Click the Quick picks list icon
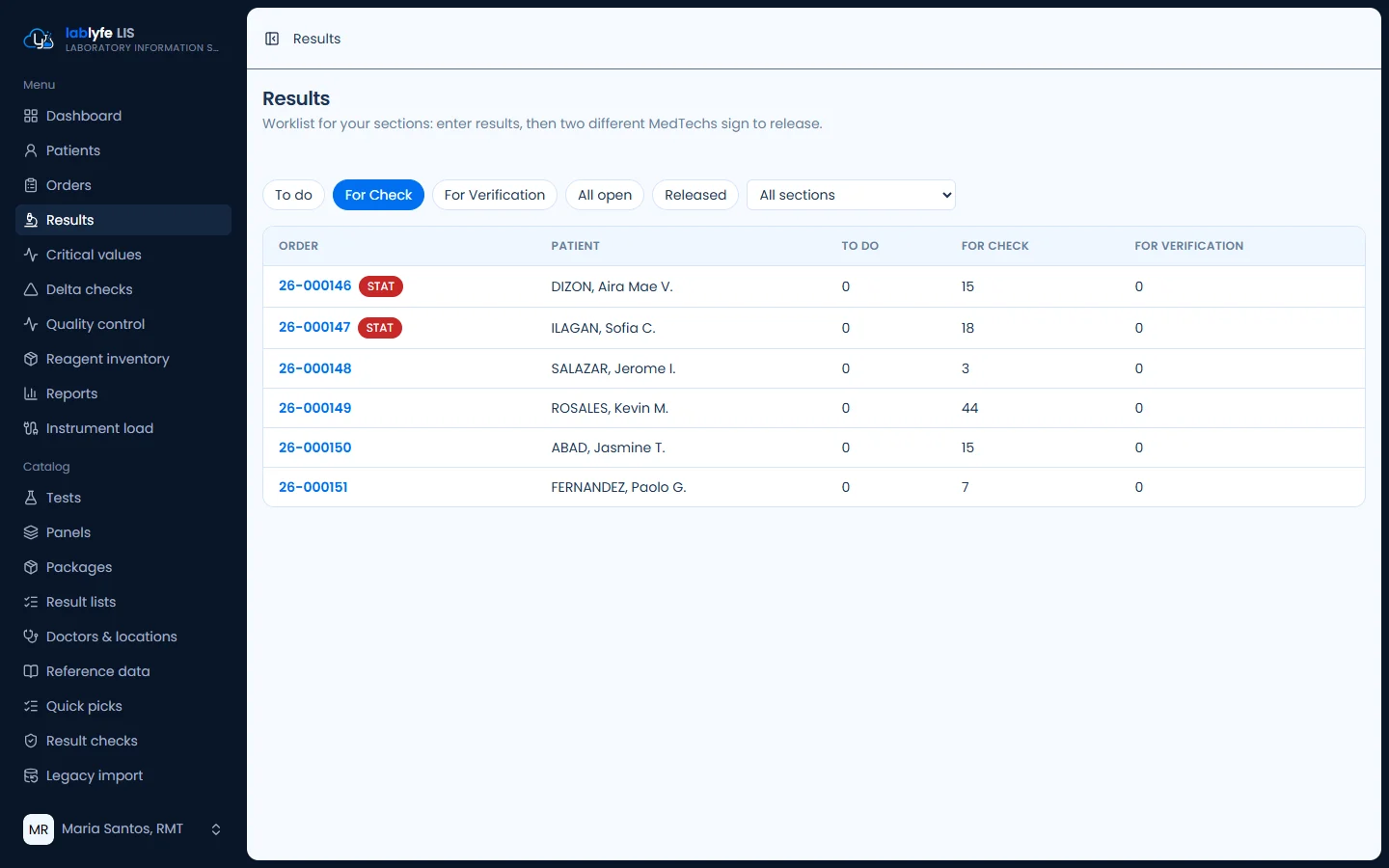The width and height of the screenshot is (1389, 868). tap(31, 706)
